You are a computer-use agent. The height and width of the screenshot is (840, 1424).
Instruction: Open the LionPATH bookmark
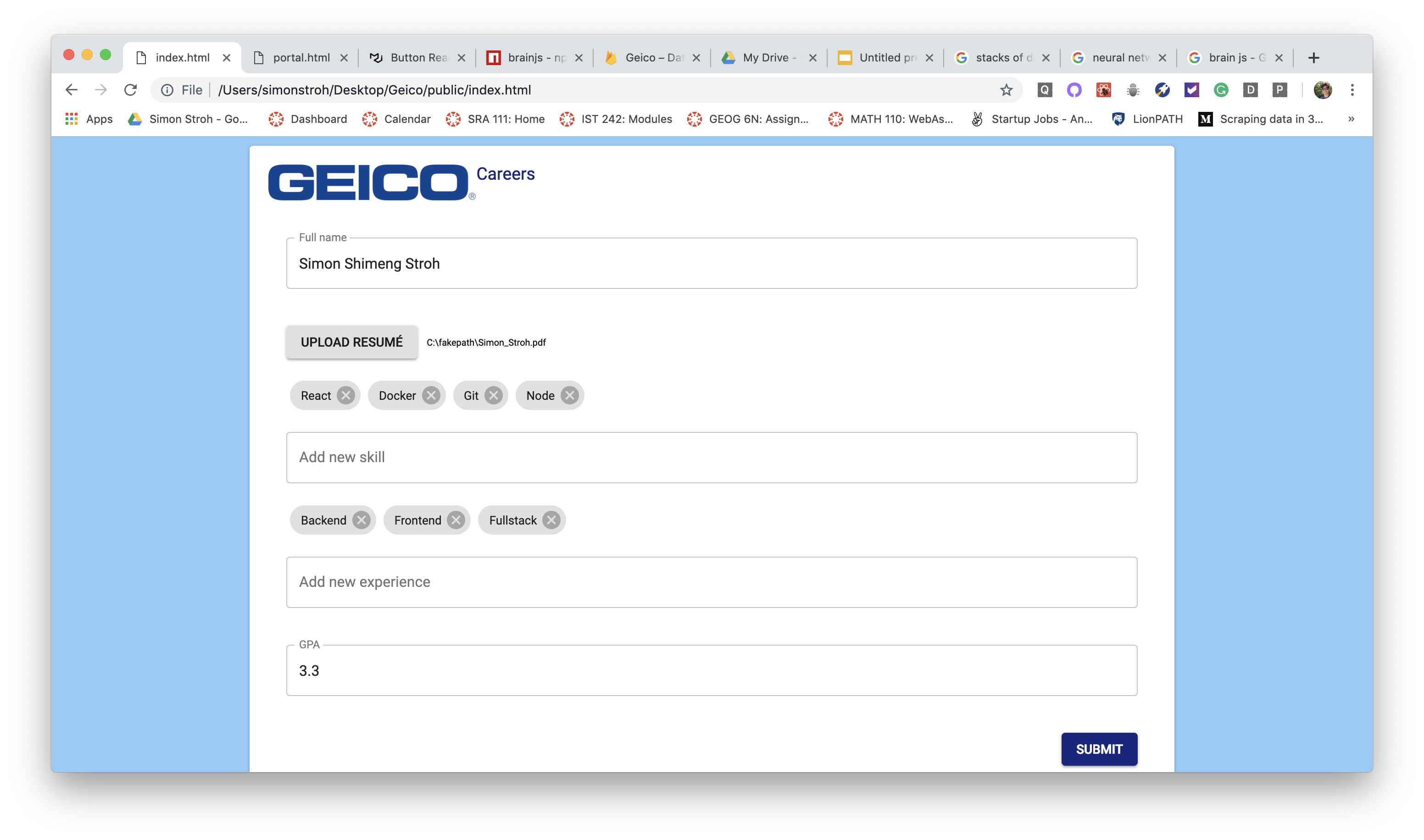1148,119
